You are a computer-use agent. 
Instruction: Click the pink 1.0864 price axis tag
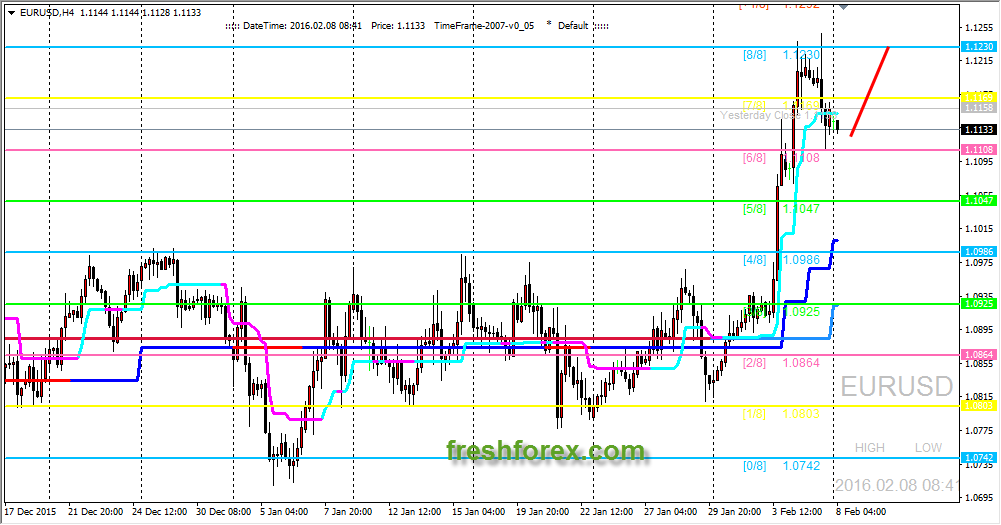tap(978, 354)
